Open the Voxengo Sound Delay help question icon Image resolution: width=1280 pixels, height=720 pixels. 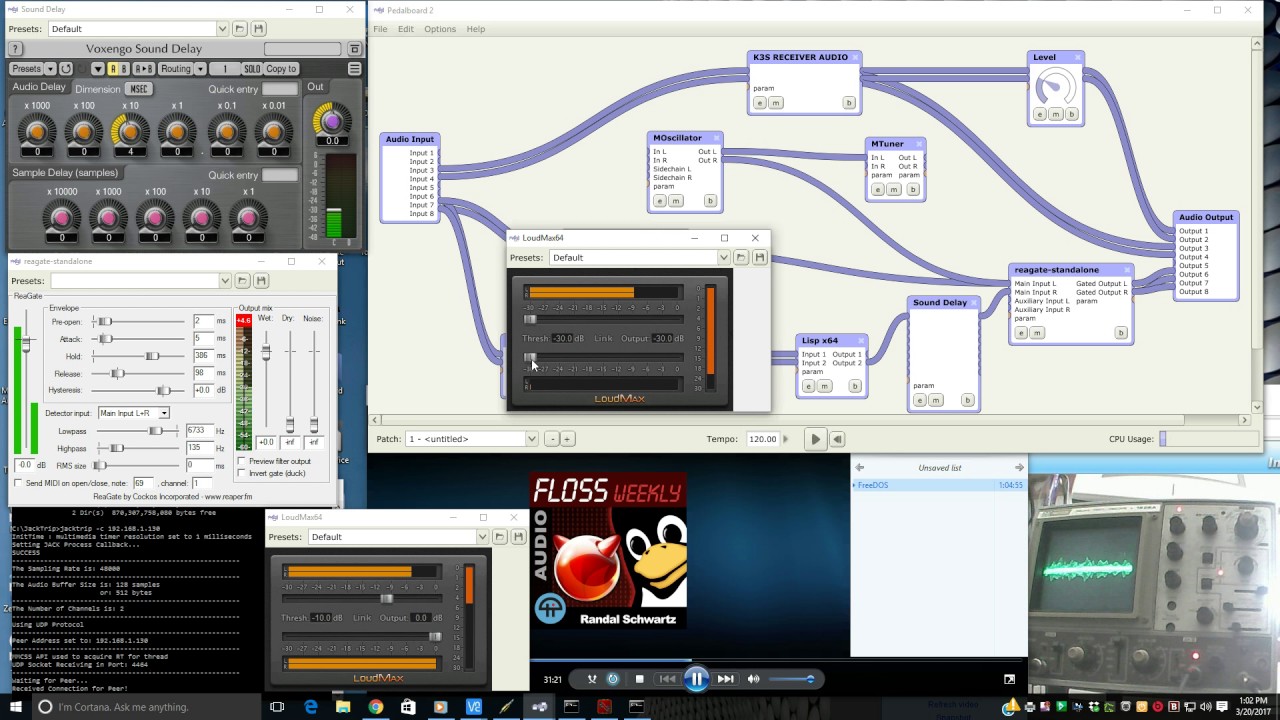[15, 48]
